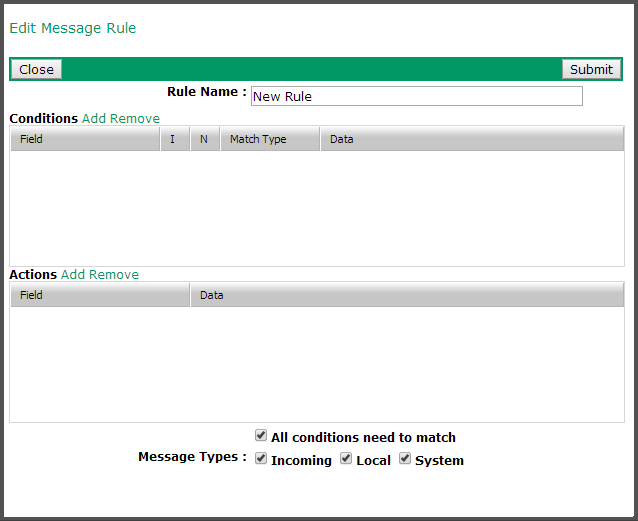Click the Edit Message Rule heading
Viewport: 638px width, 521px height.
pos(72,28)
